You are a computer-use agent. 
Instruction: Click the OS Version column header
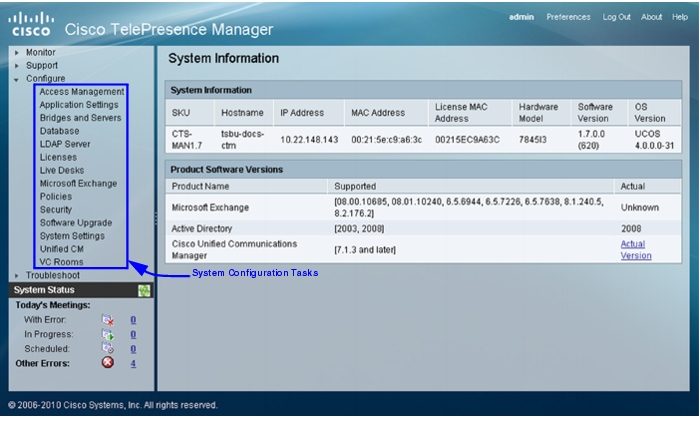pyautogui.click(x=654, y=113)
